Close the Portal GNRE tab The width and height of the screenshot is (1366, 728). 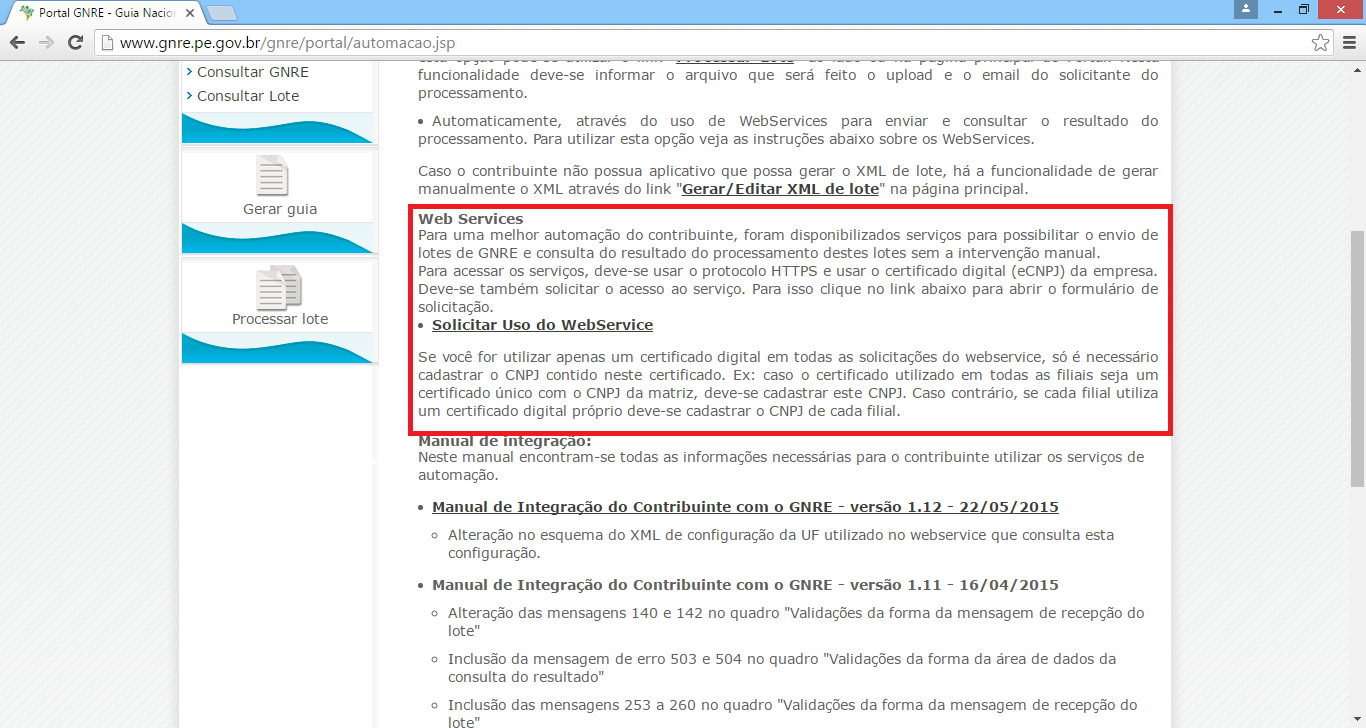coord(189,13)
